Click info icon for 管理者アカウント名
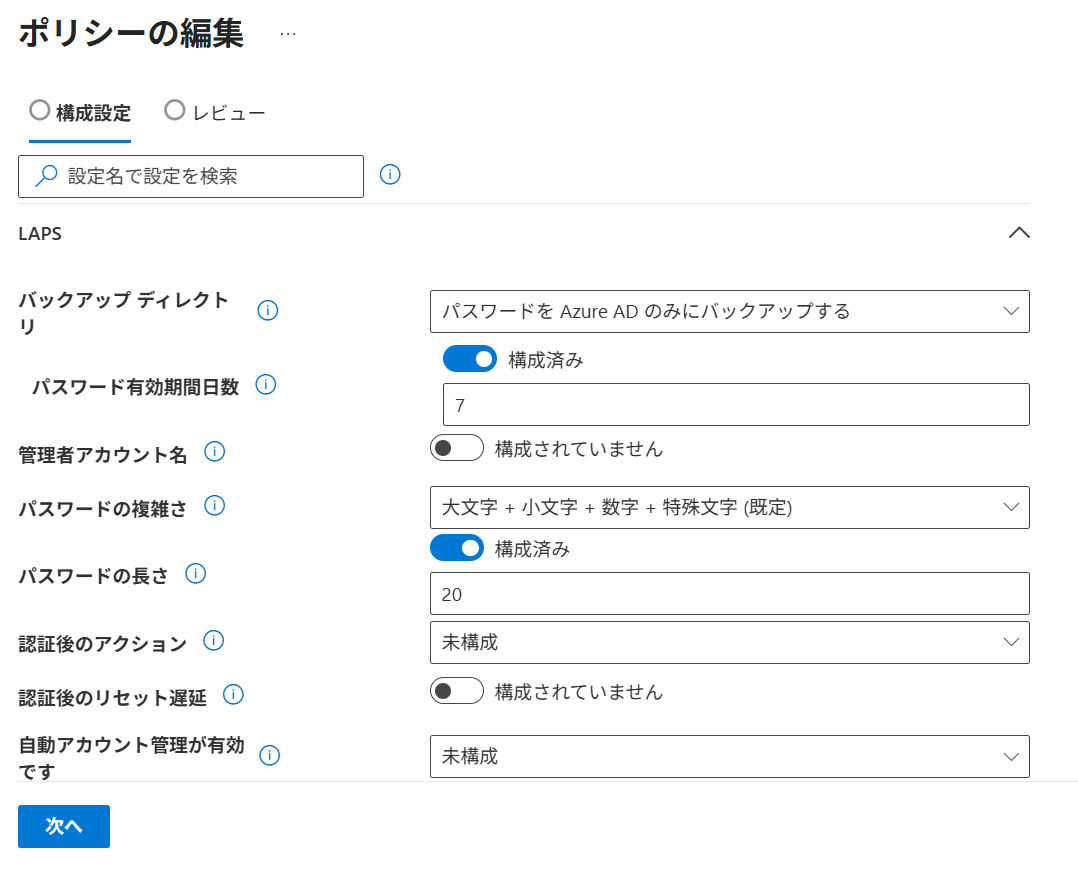This screenshot has width=1078, height=870. coord(214,452)
